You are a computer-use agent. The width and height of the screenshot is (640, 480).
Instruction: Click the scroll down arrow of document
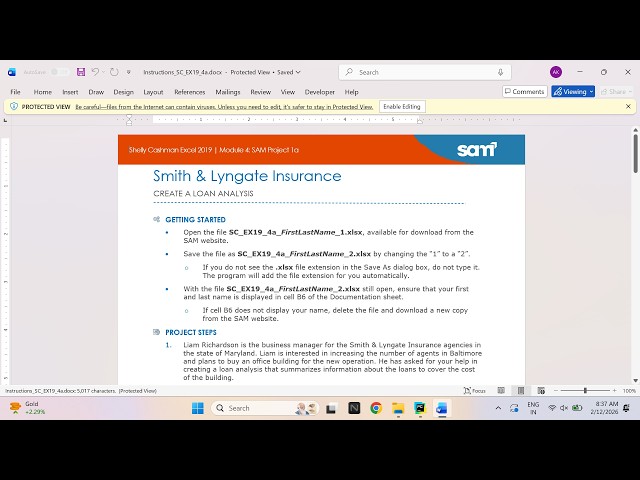point(636,380)
